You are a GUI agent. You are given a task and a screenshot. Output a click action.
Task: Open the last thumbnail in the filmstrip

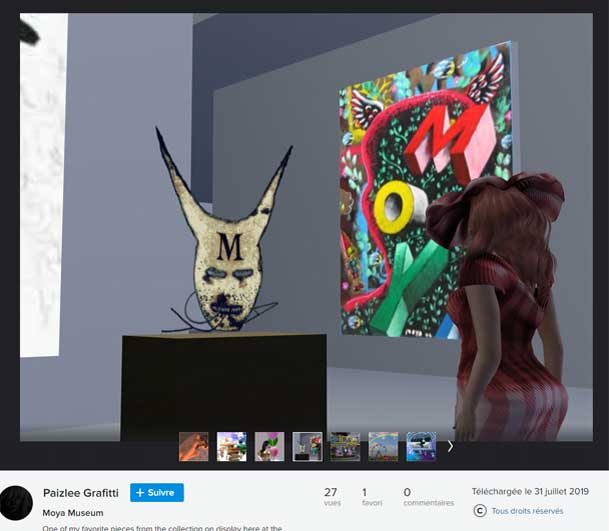[x=421, y=446]
